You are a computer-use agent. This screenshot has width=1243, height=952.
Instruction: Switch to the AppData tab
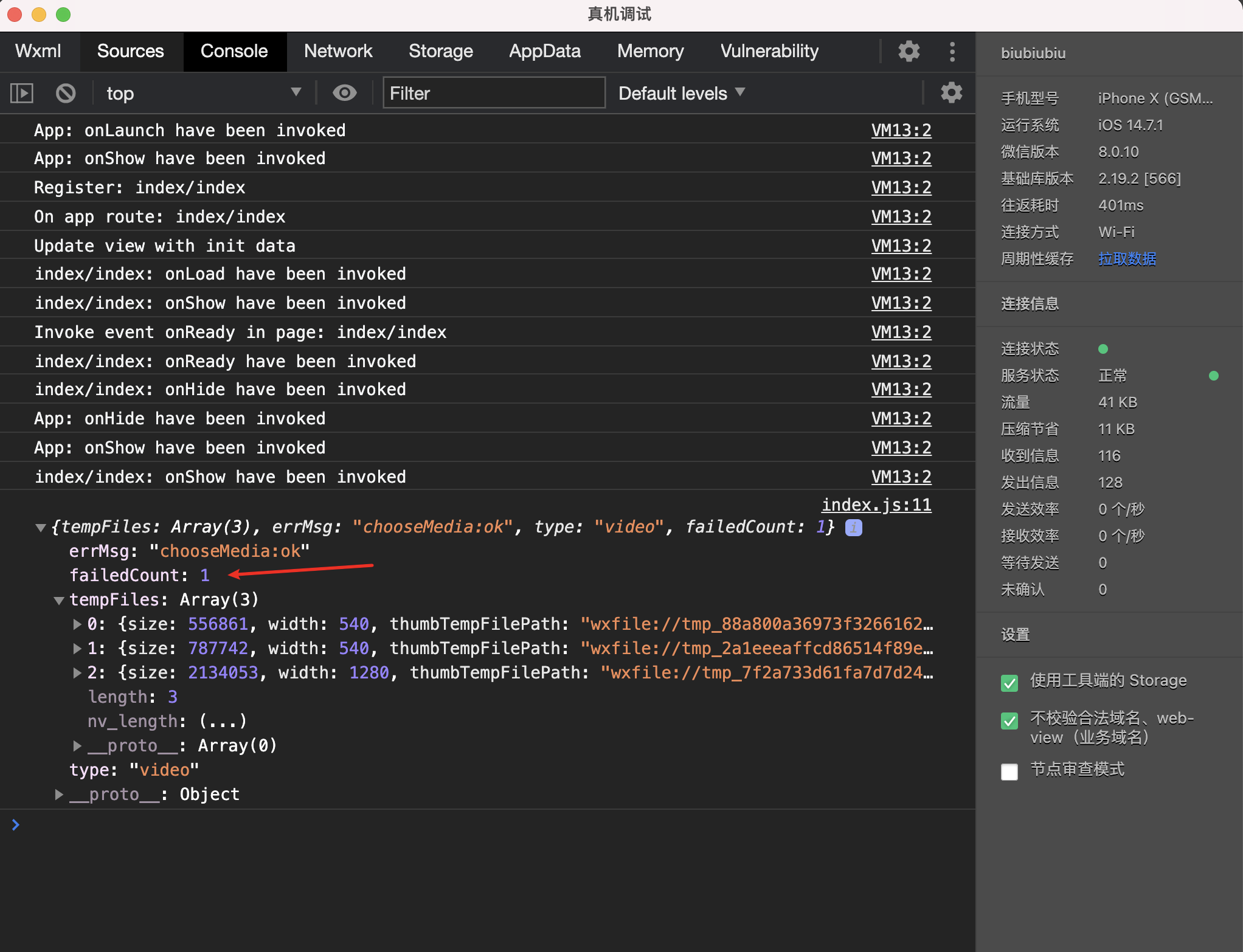click(544, 51)
